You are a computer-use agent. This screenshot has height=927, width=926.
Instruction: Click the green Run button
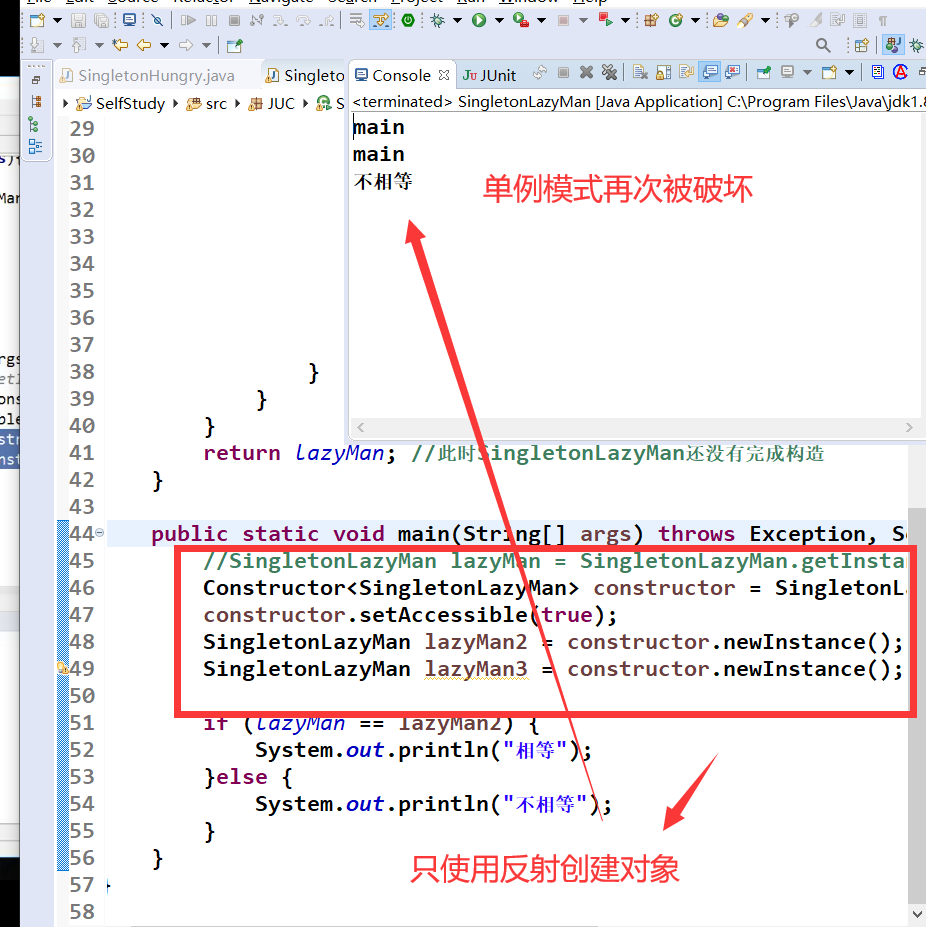[x=479, y=21]
